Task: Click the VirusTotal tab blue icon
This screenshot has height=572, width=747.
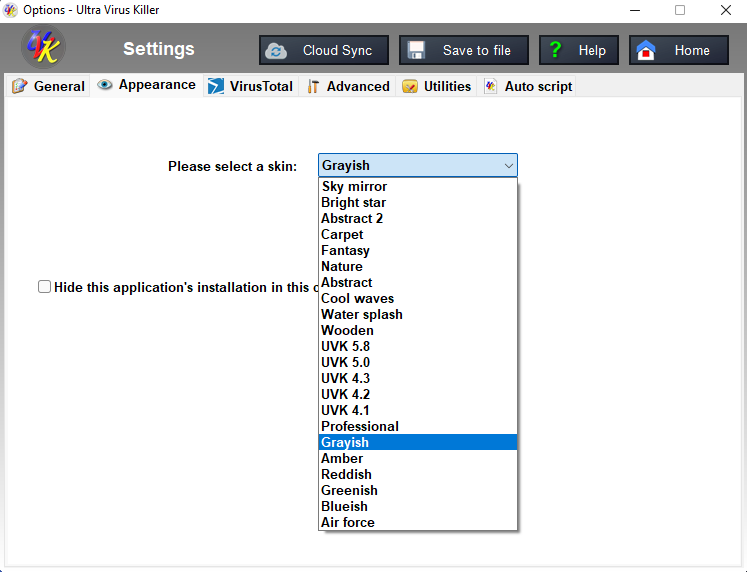Action: 216,86
